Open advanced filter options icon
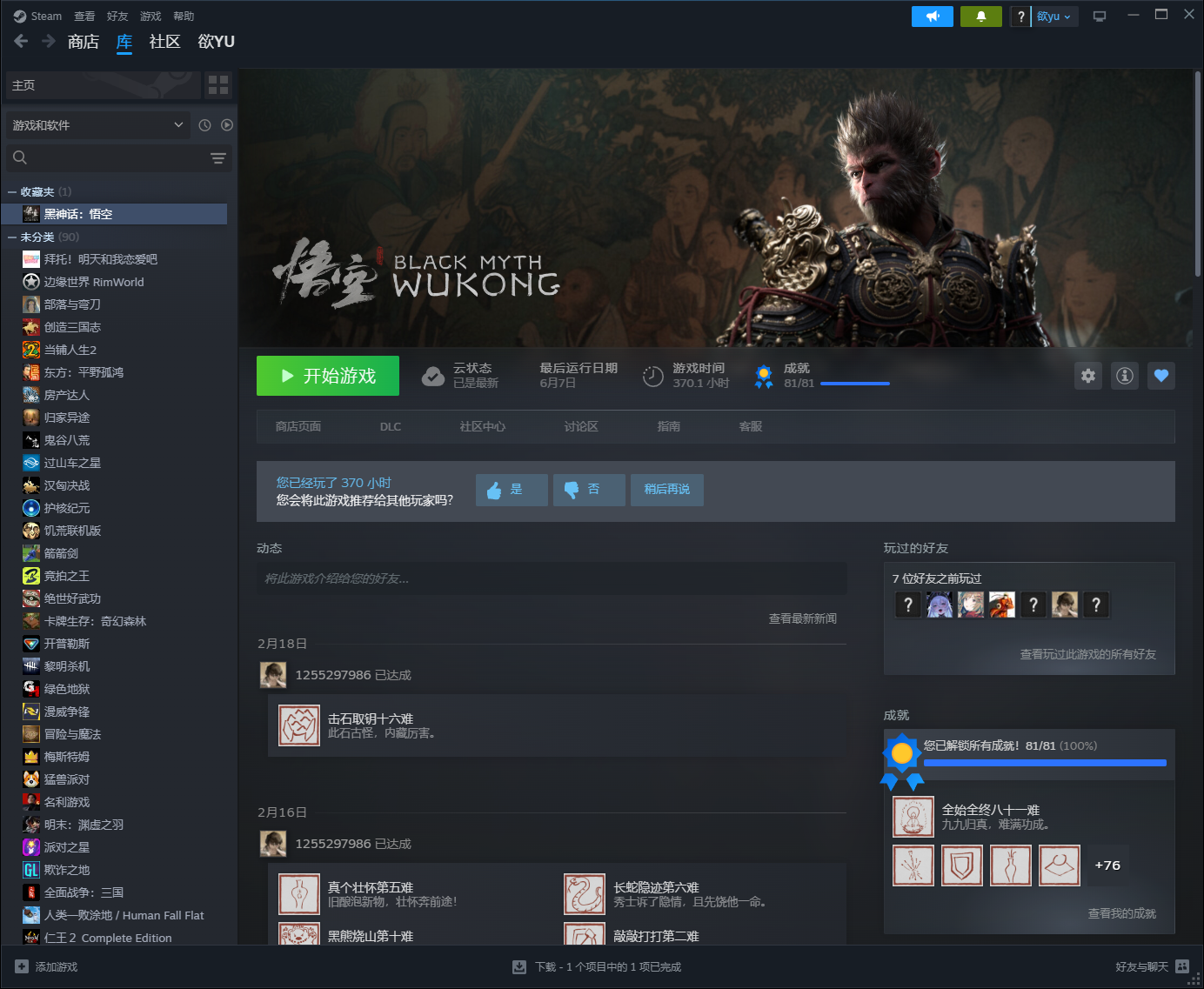Image resolution: width=1204 pixels, height=989 pixels. [218, 157]
